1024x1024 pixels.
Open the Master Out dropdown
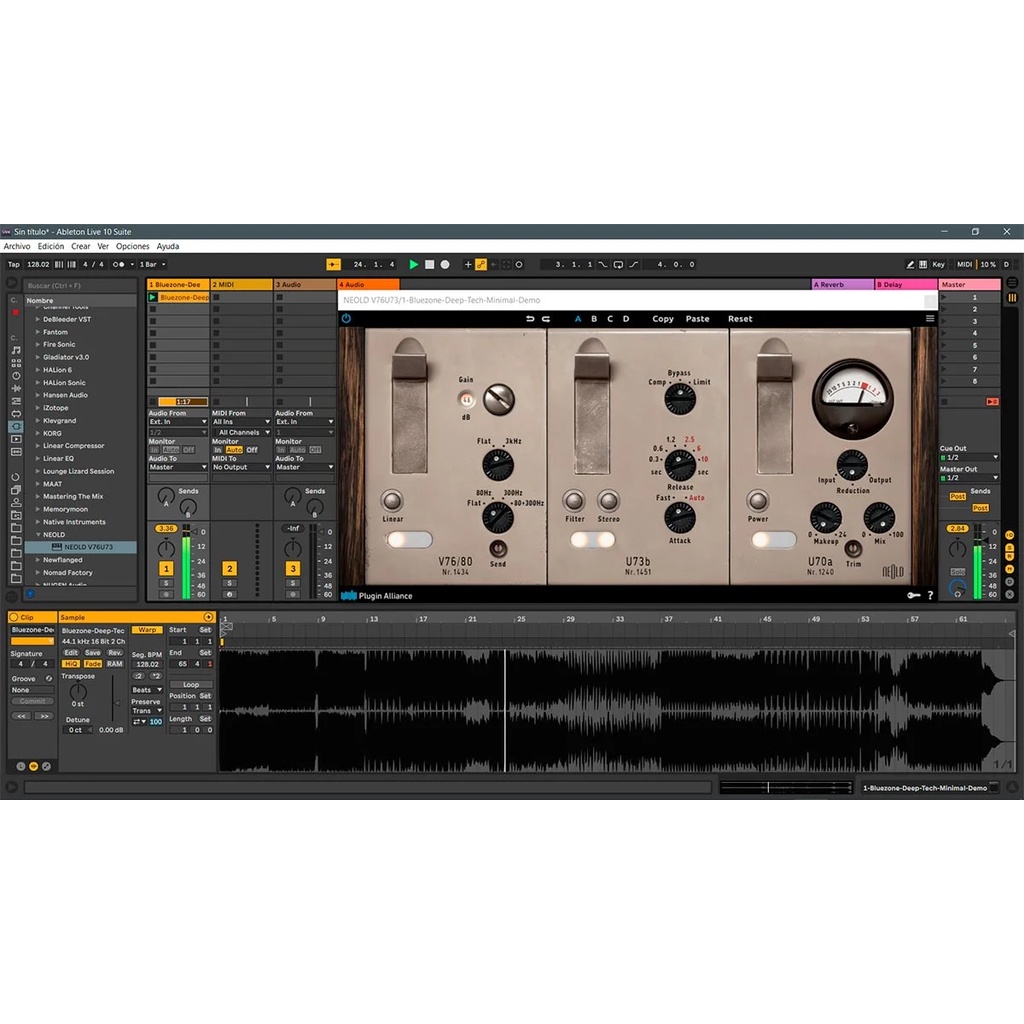(969, 477)
